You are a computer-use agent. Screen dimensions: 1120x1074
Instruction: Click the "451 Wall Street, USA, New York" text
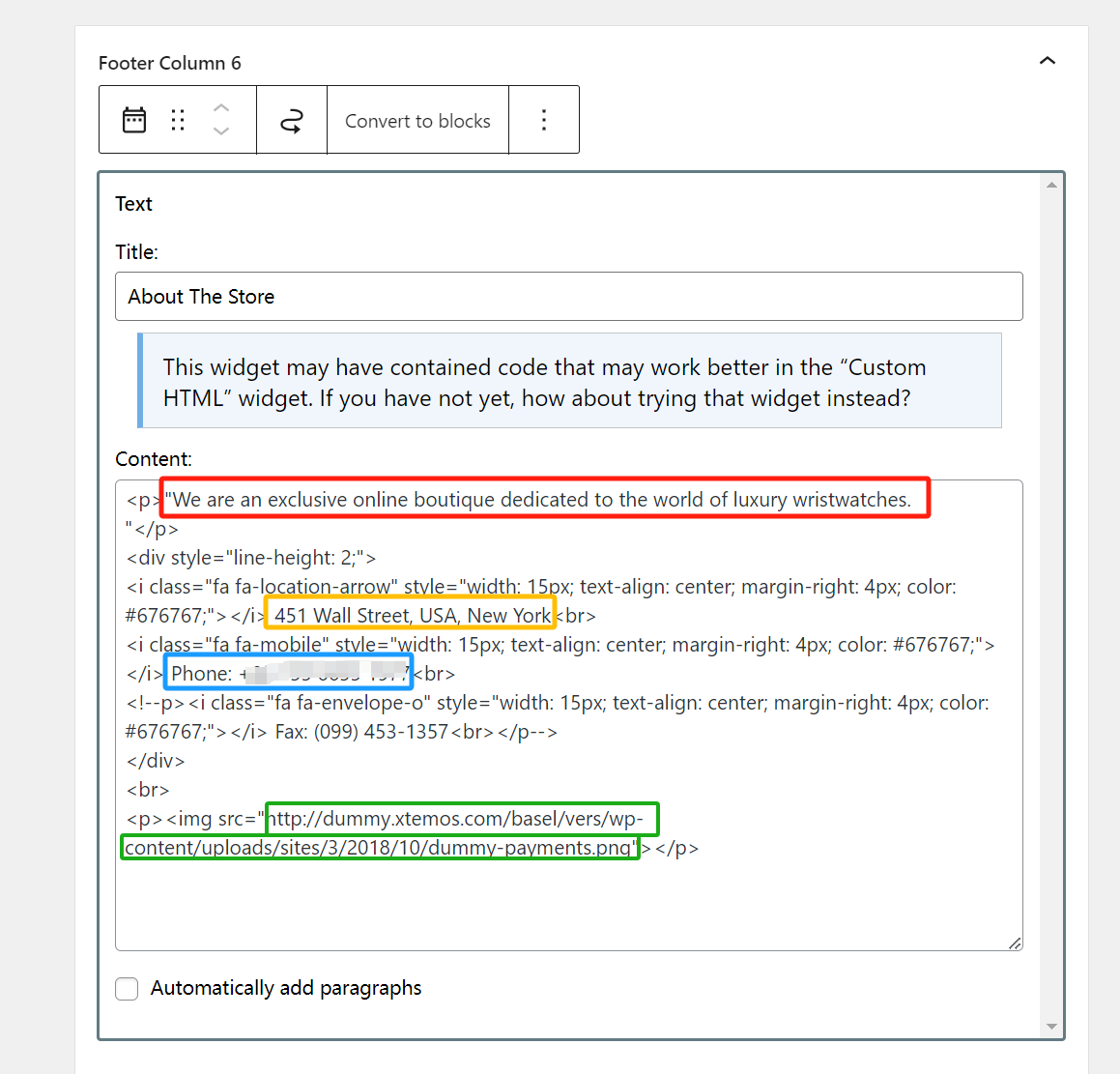[x=413, y=615]
